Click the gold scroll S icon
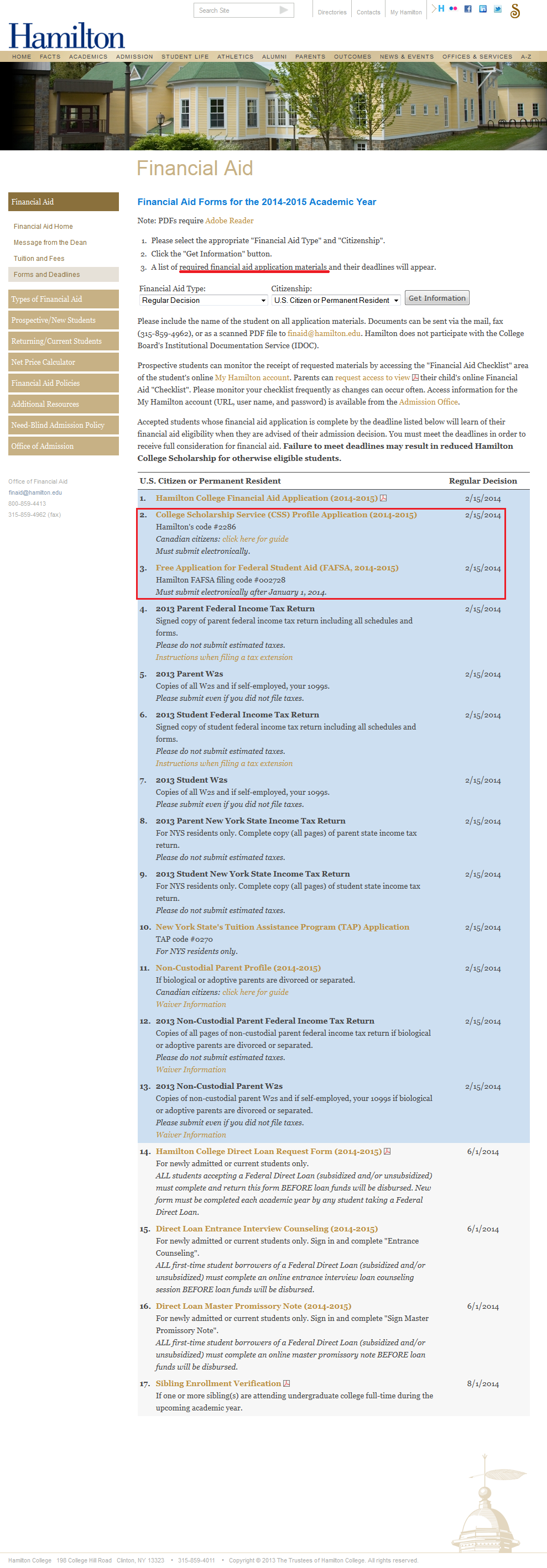 [x=515, y=11]
